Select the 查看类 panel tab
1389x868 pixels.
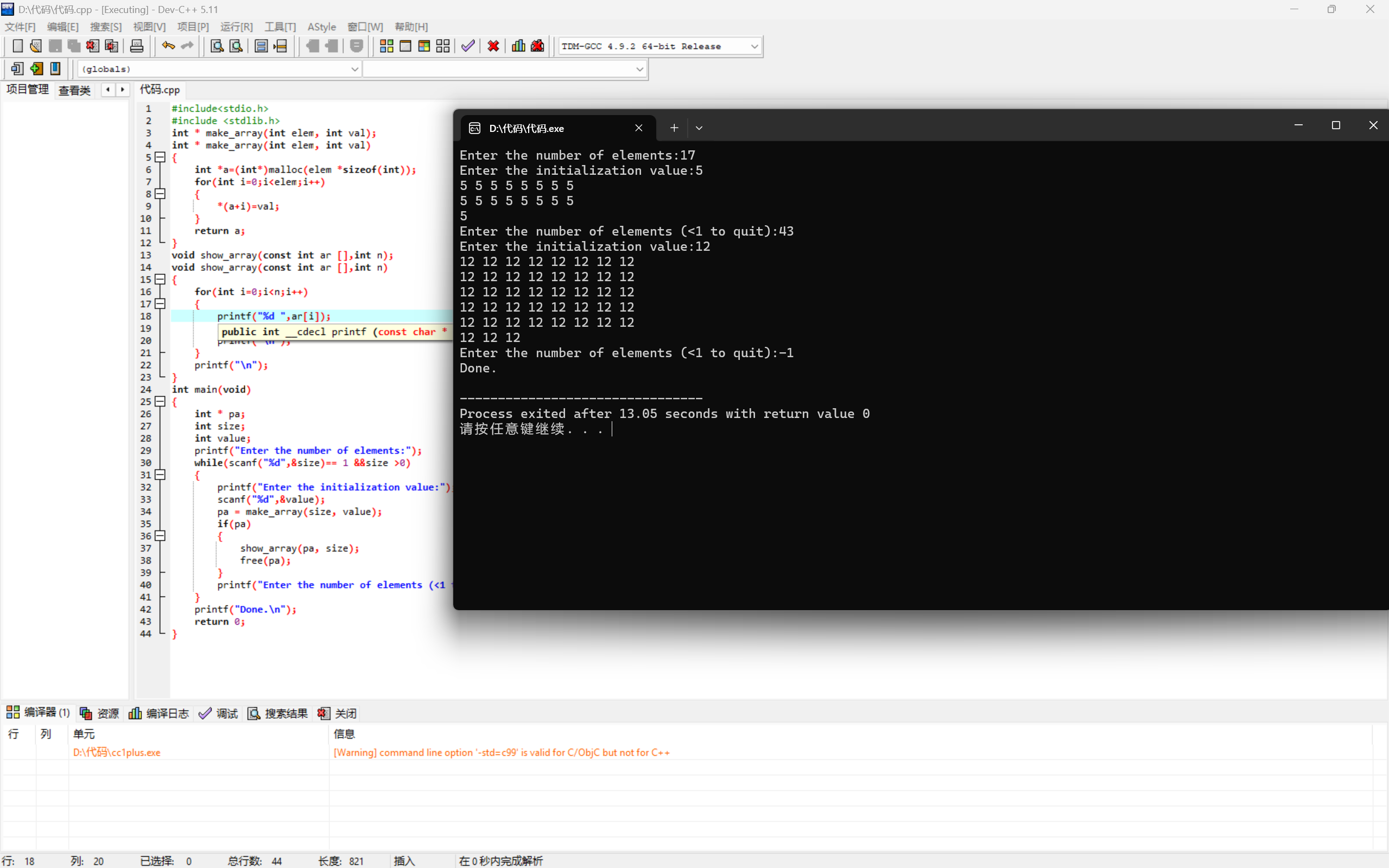tap(74, 90)
